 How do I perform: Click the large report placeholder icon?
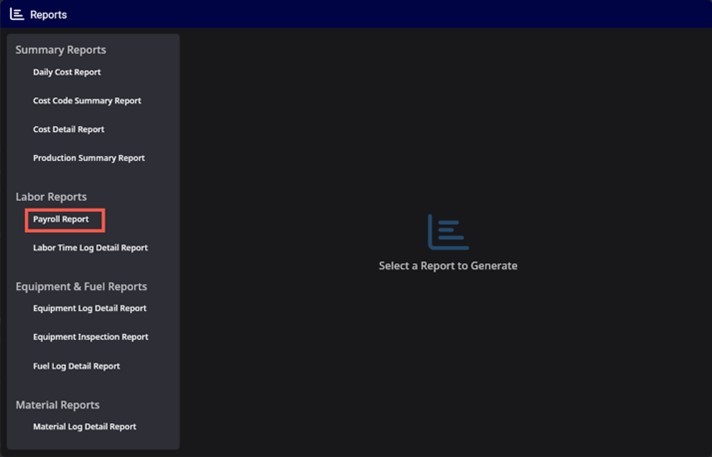[448, 232]
